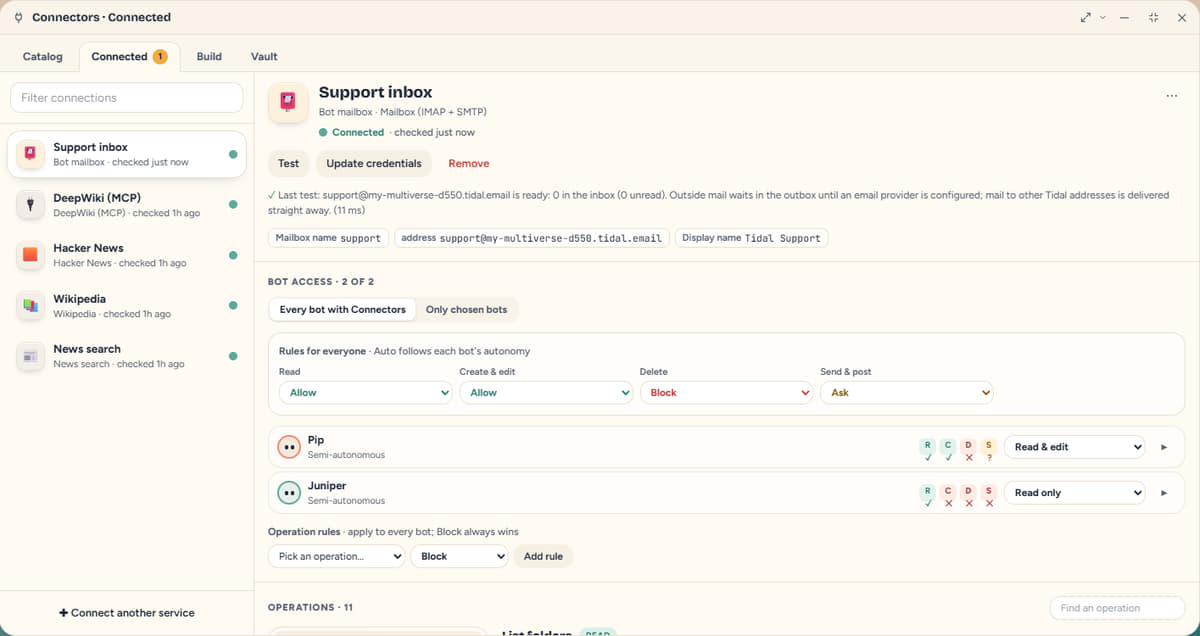Click the Find an operation field
The width and height of the screenshot is (1200, 636).
[x=1116, y=608]
